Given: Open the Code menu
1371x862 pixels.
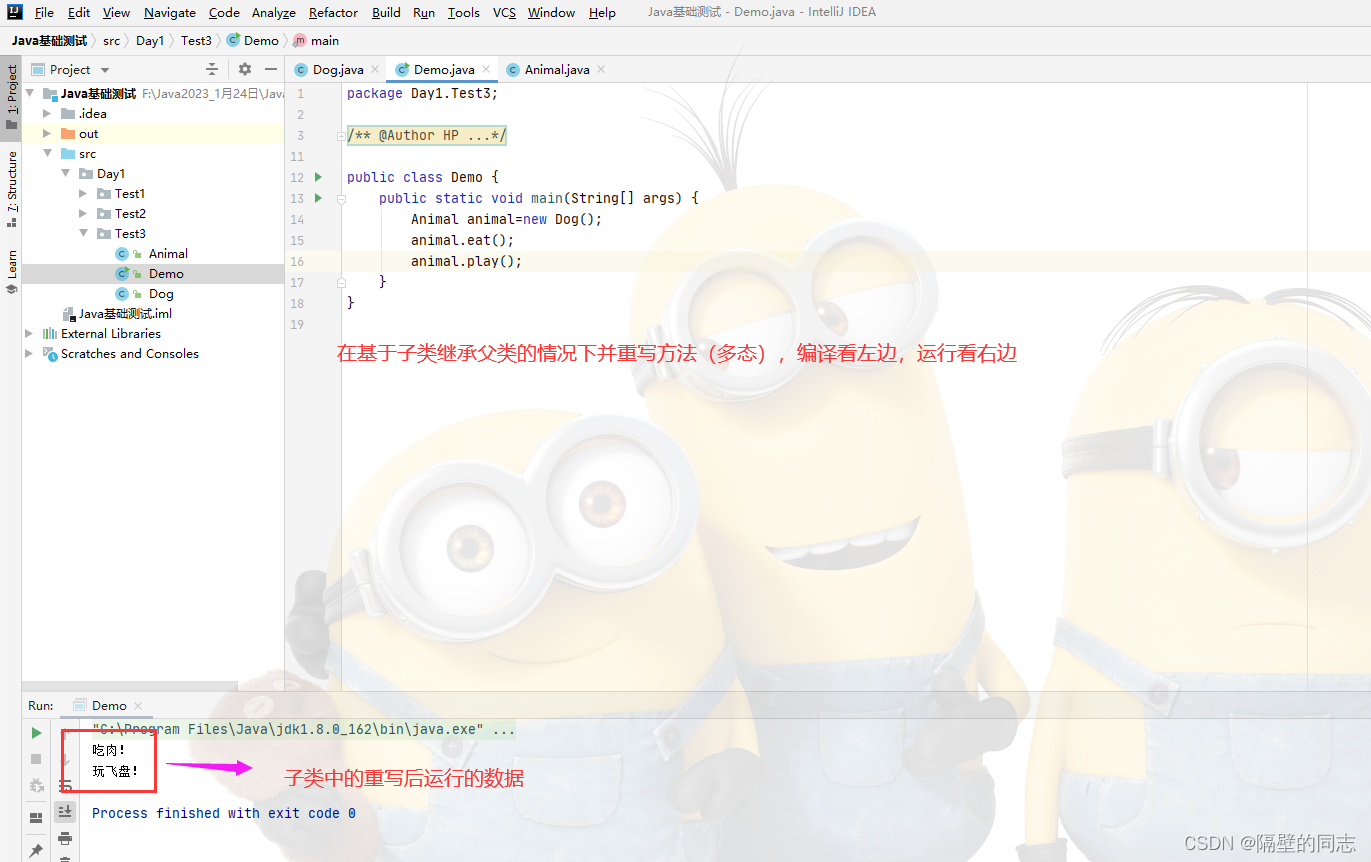Looking at the screenshot, I should tap(224, 13).
